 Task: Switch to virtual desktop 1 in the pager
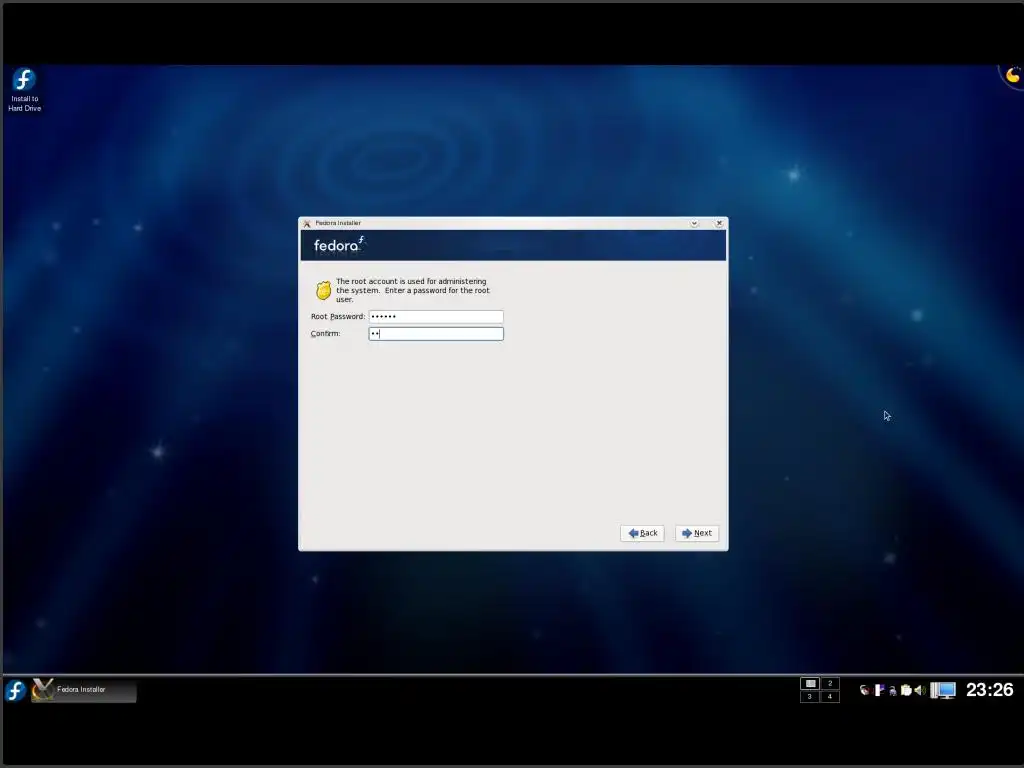810,684
